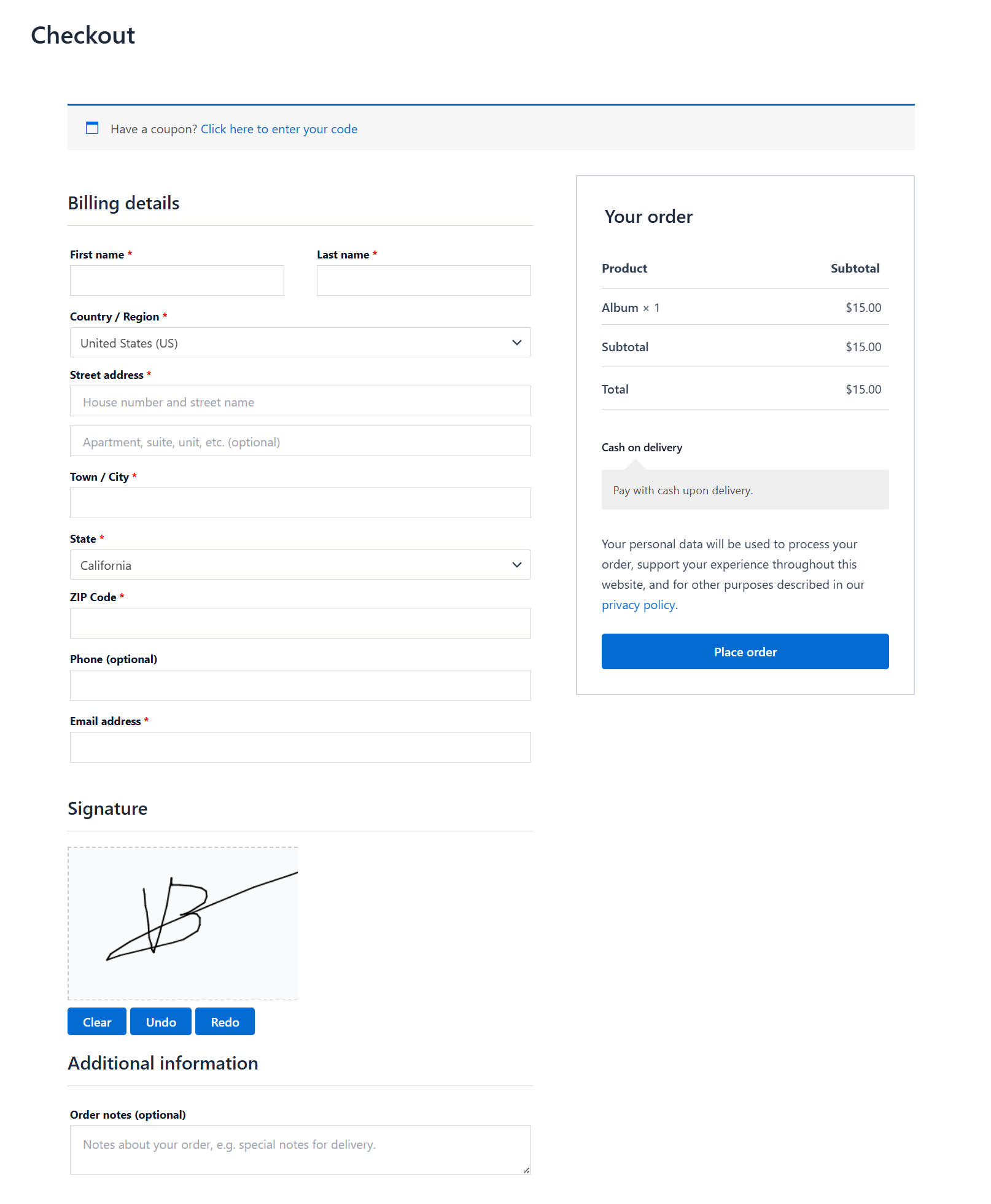
Task: Open the coupon code entry link
Action: [x=279, y=129]
